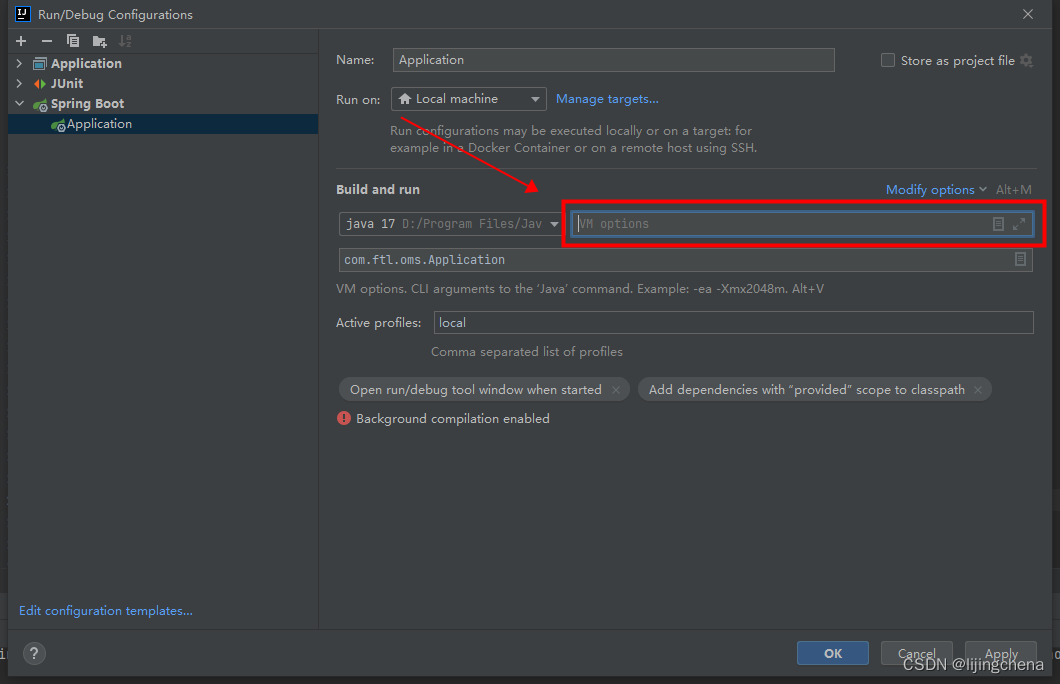Image resolution: width=1060 pixels, height=684 pixels.
Task: Click the help question mark icon
Action: [x=34, y=653]
